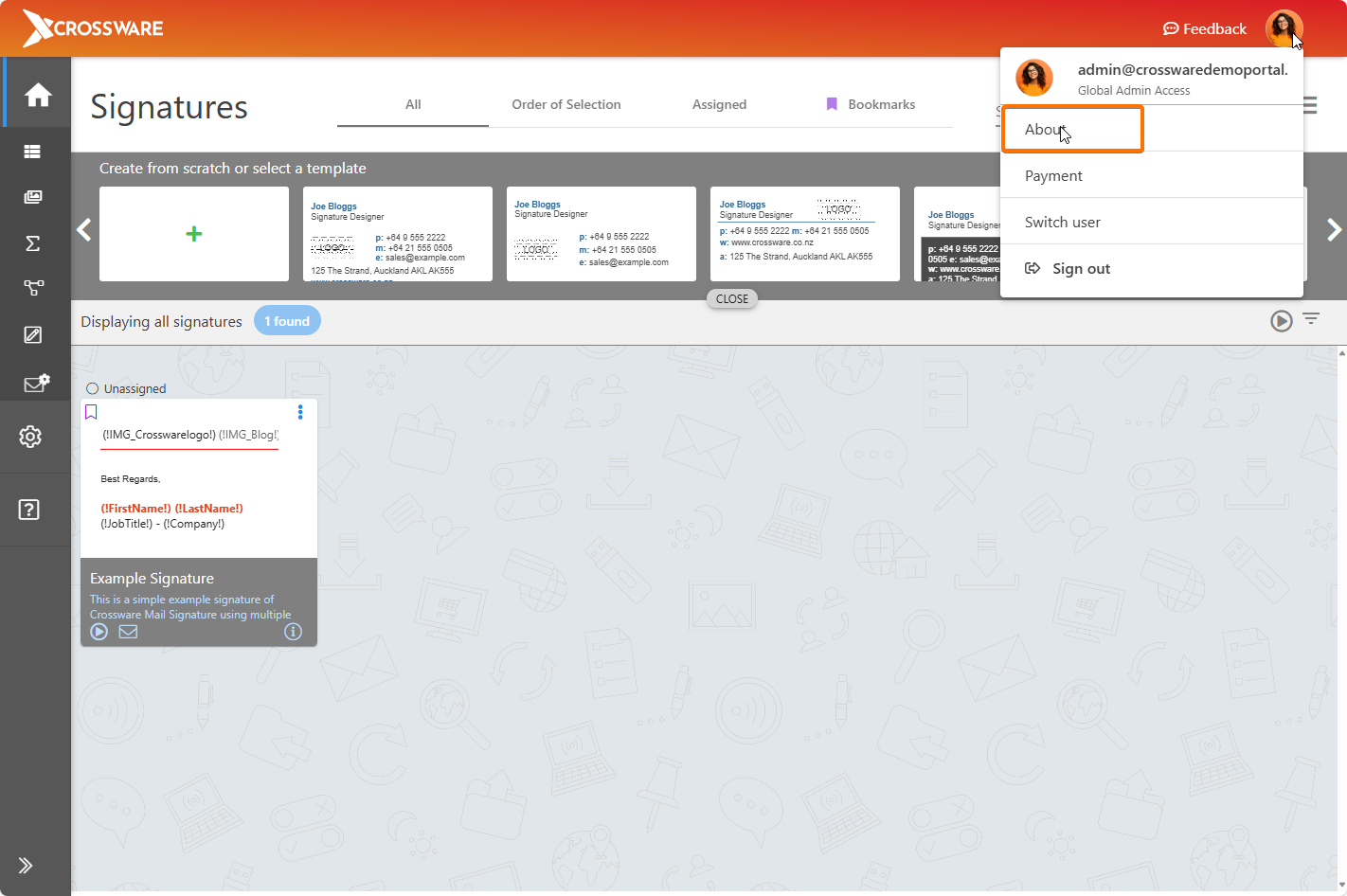Open the Help question mark icon
1347x896 pixels.
pyautogui.click(x=29, y=510)
